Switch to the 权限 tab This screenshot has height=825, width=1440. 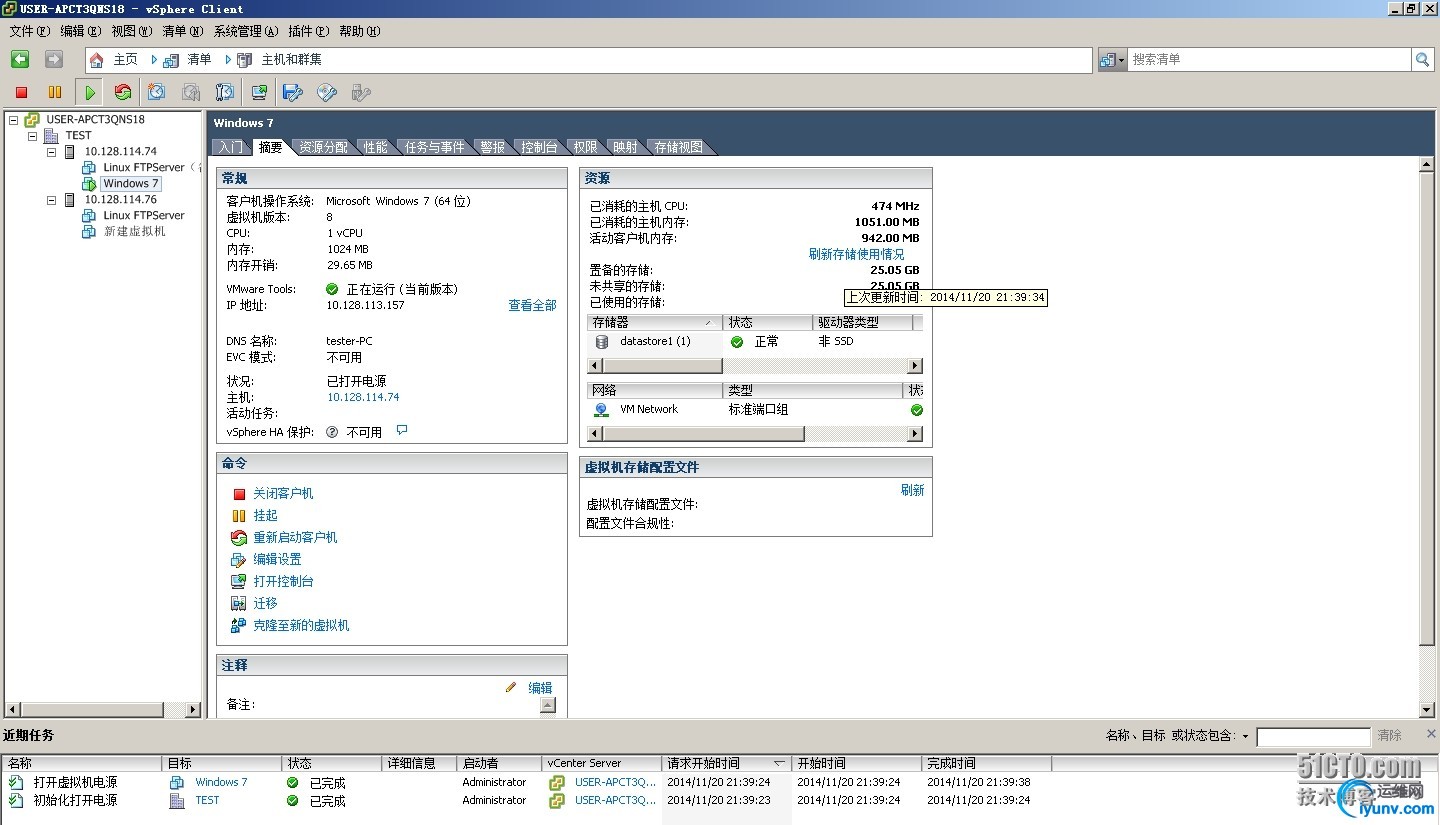[586, 148]
